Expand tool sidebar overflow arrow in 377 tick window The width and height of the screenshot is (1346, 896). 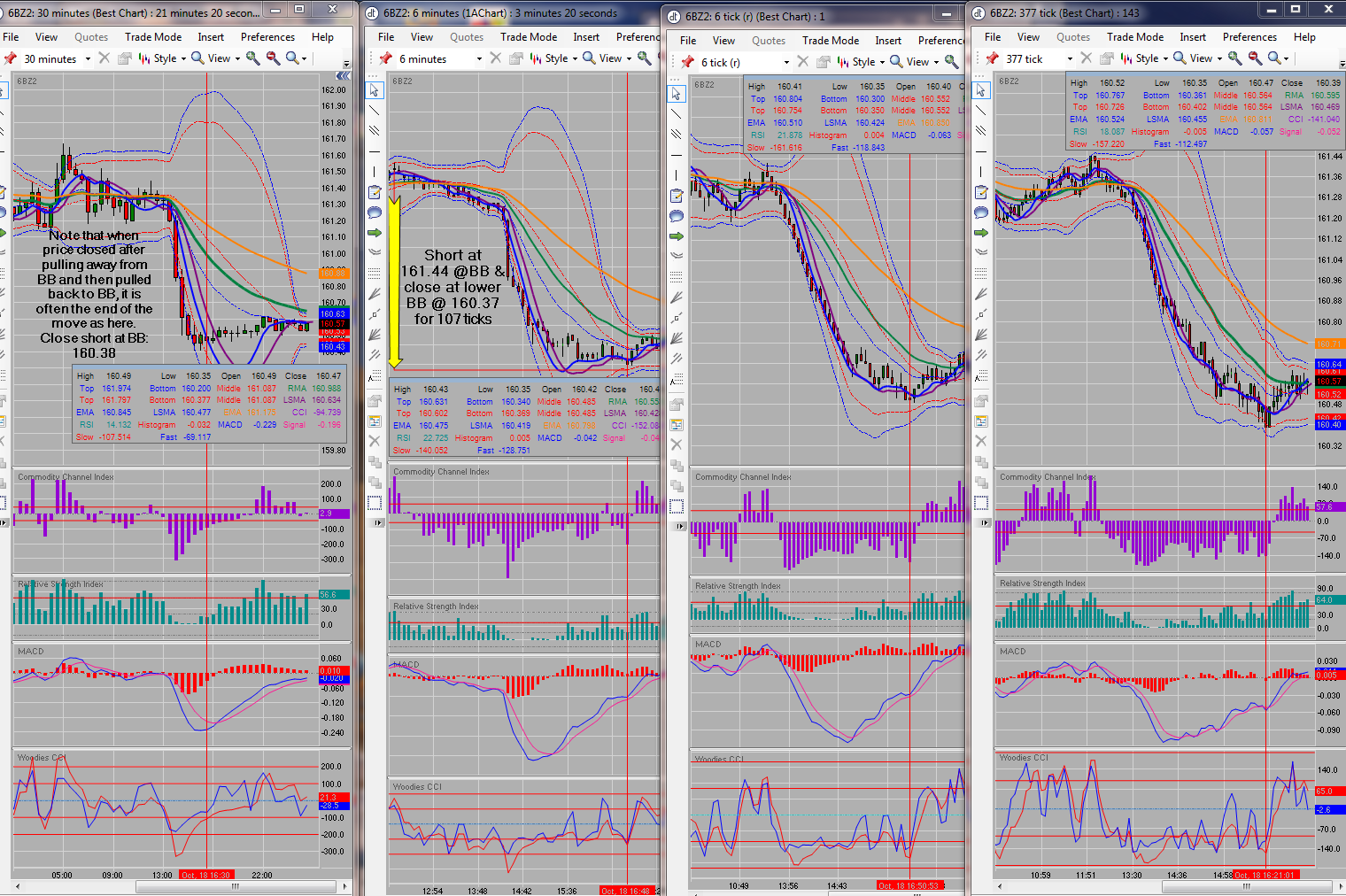coord(986,523)
